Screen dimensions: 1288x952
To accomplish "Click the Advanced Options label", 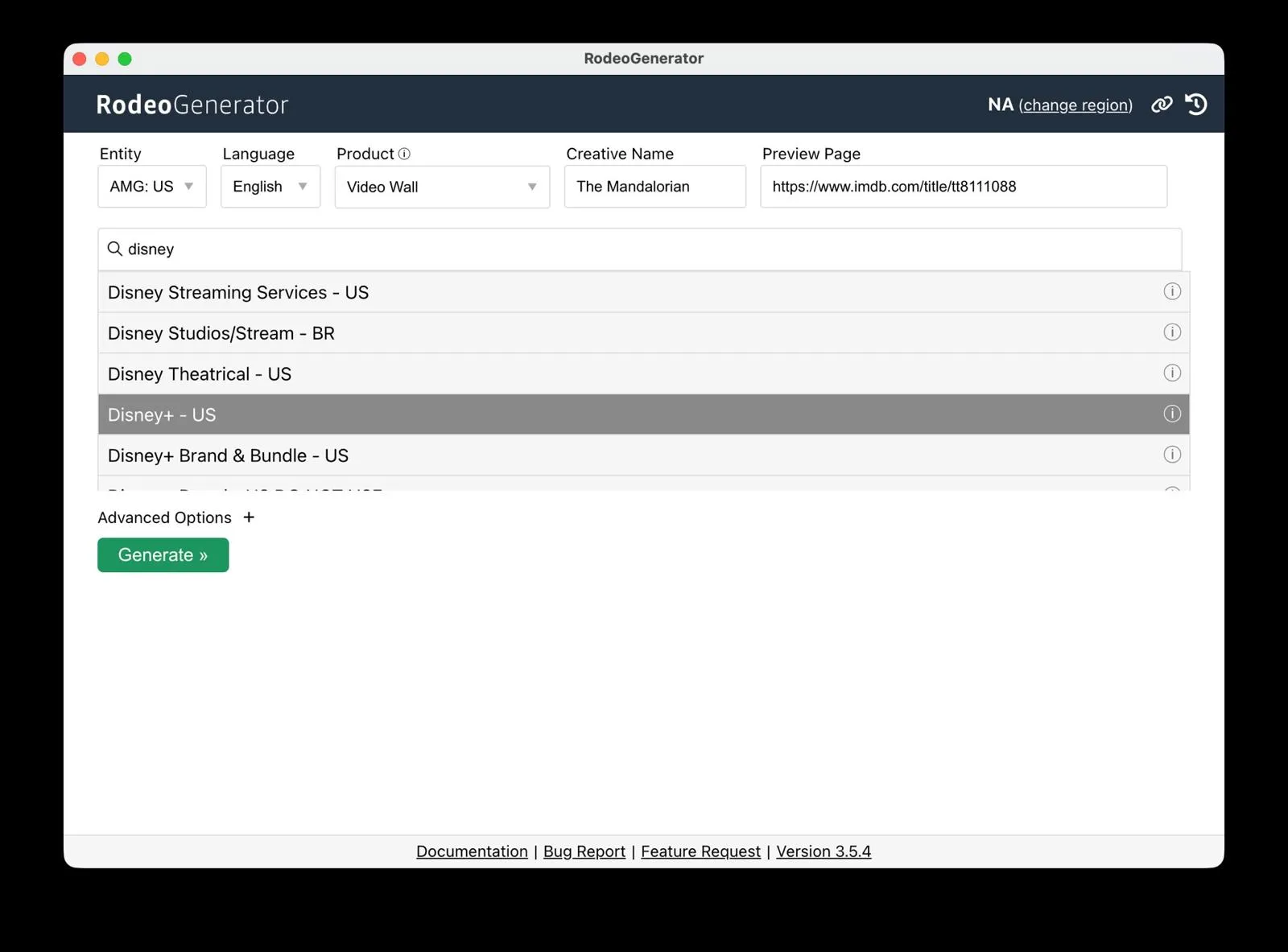I will [x=165, y=517].
